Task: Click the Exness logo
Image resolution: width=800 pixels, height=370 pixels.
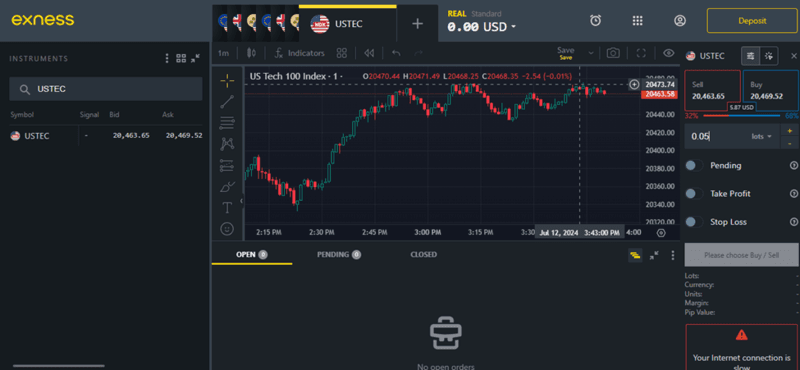Action: 43,20
